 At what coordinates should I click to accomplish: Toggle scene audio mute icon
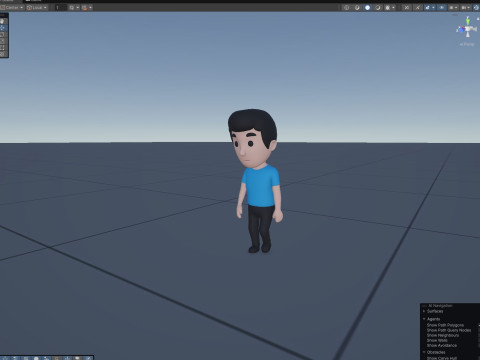coord(407,7)
